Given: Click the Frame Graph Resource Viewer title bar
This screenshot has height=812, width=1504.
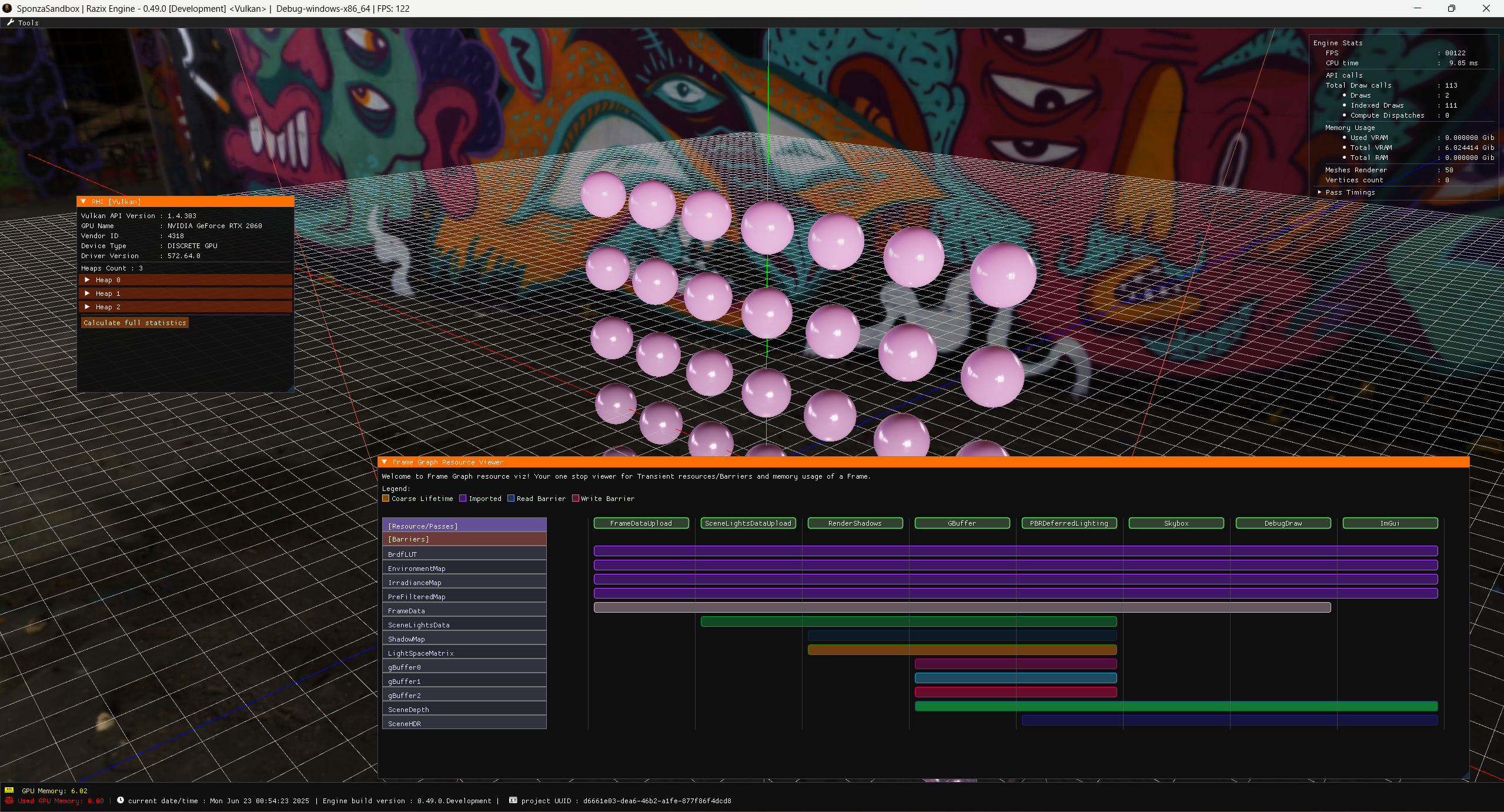Looking at the screenshot, I should coord(923,462).
